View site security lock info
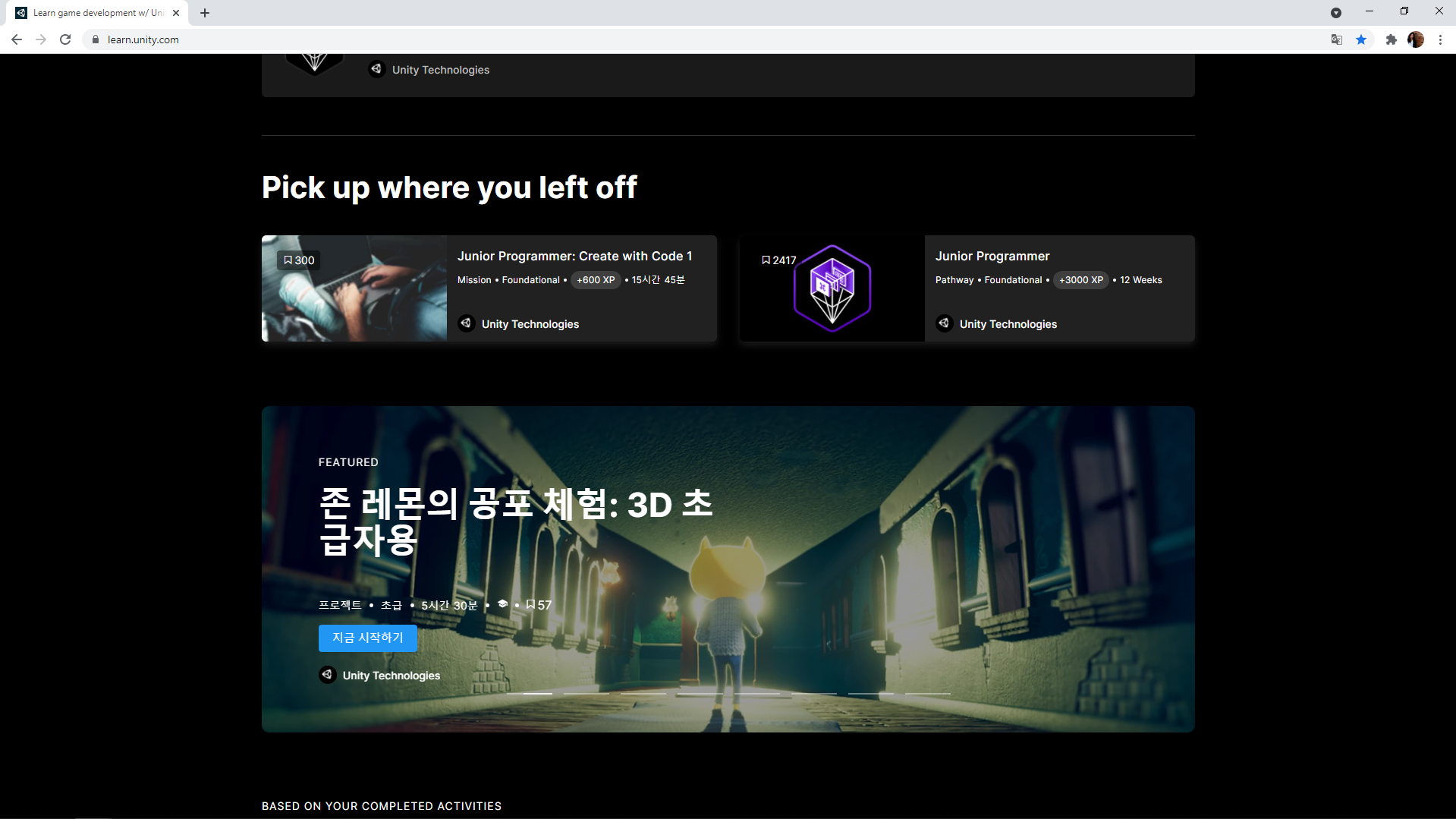The height and width of the screenshot is (819, 1456). [x=96, y=39]
